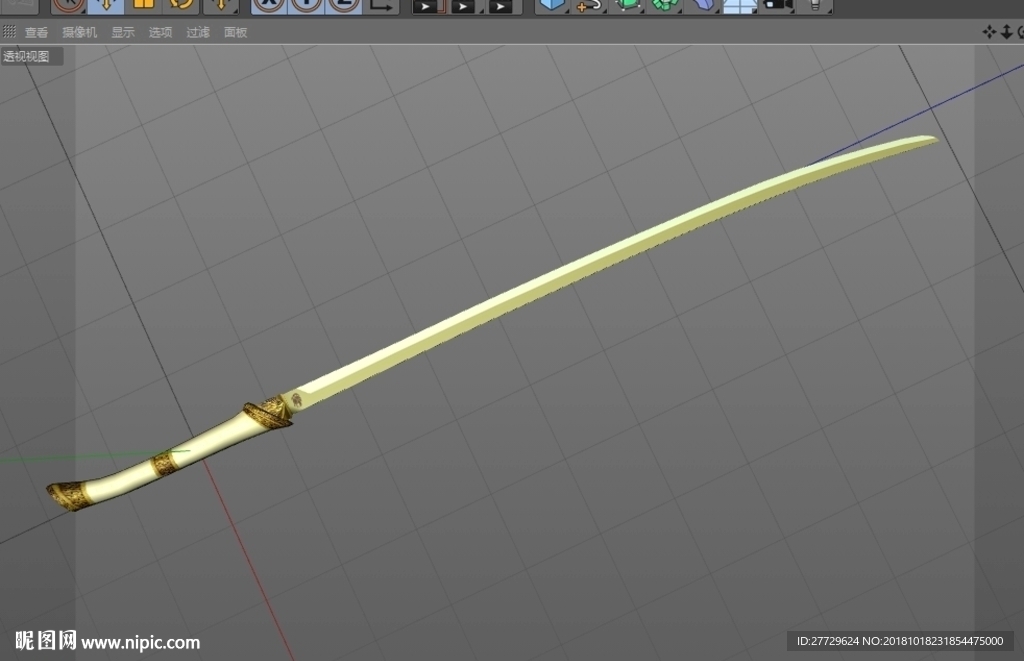
Task: Open the 摄像机 viewport menu
Action: [79, 32]
